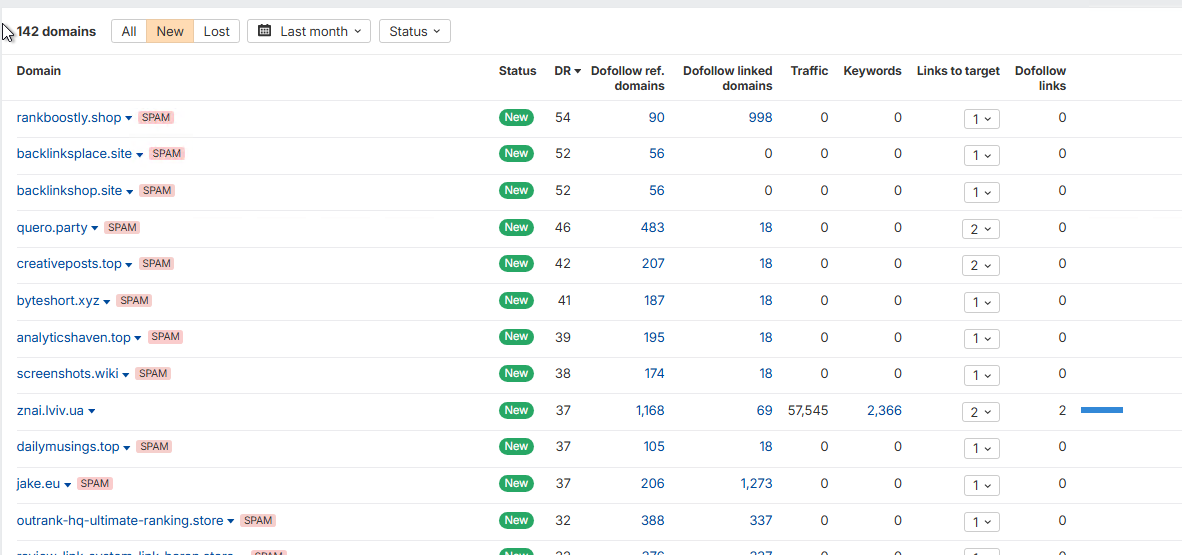Open screenshots.wiki domain link
This screenshot has height=556, width=1182.
pyautogui.click(x=67, y=373)
